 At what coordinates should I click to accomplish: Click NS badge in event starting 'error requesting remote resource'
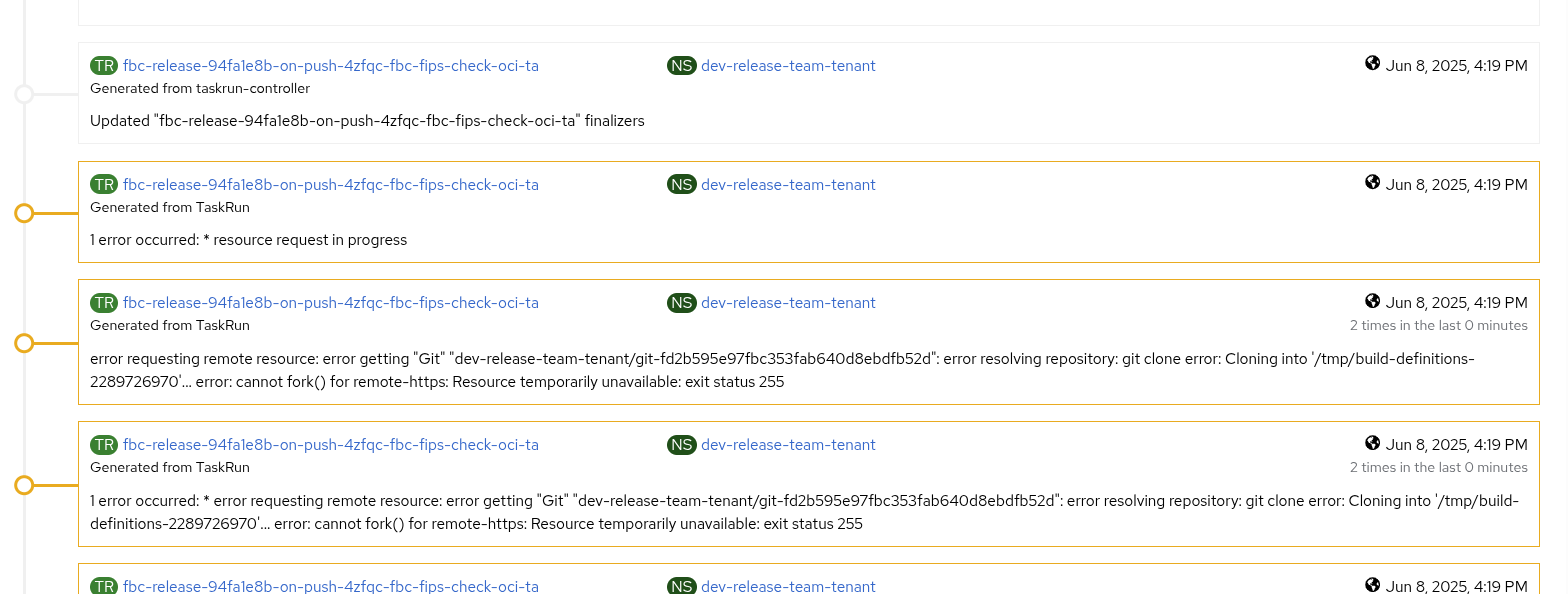point(682,303)
